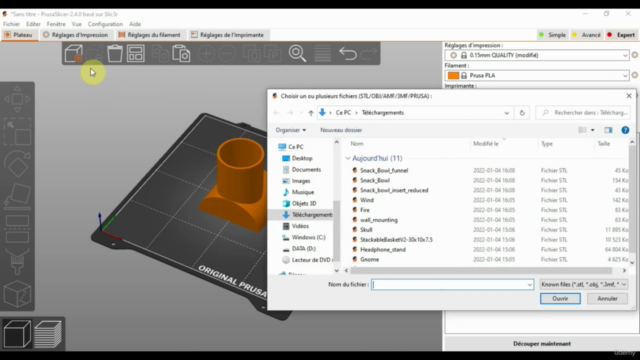Image resolution: width=640 pixels, height=360 pixels.
Task: Open the Organiser dropdown in file dialog
Action: [x=291, y=130]
